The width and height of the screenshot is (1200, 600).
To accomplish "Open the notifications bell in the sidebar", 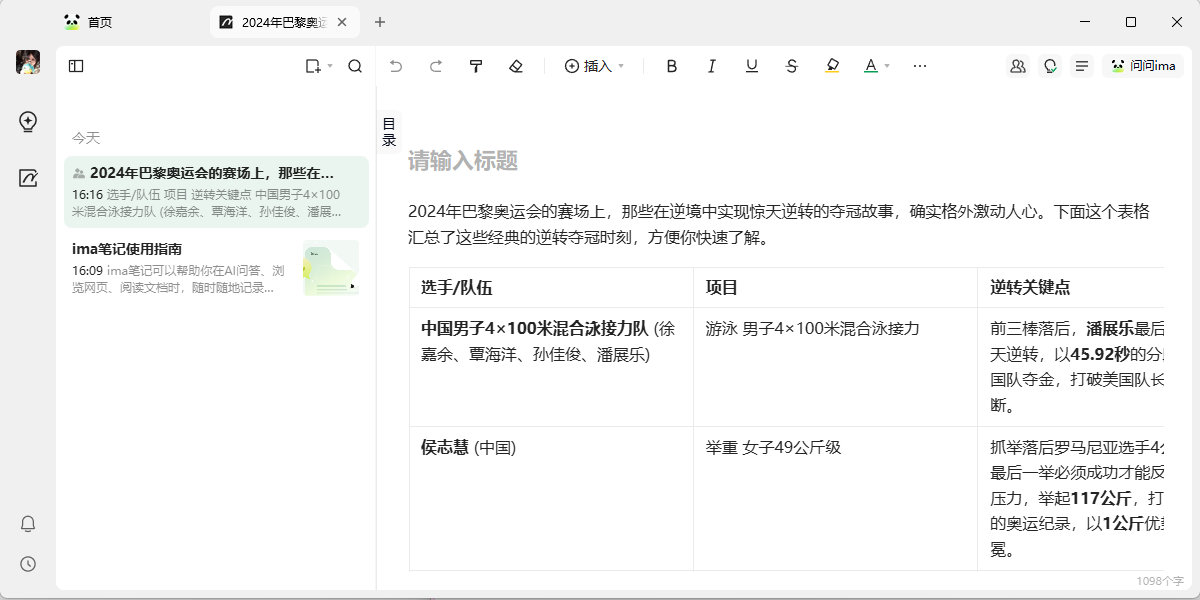I will pos(28,524).
